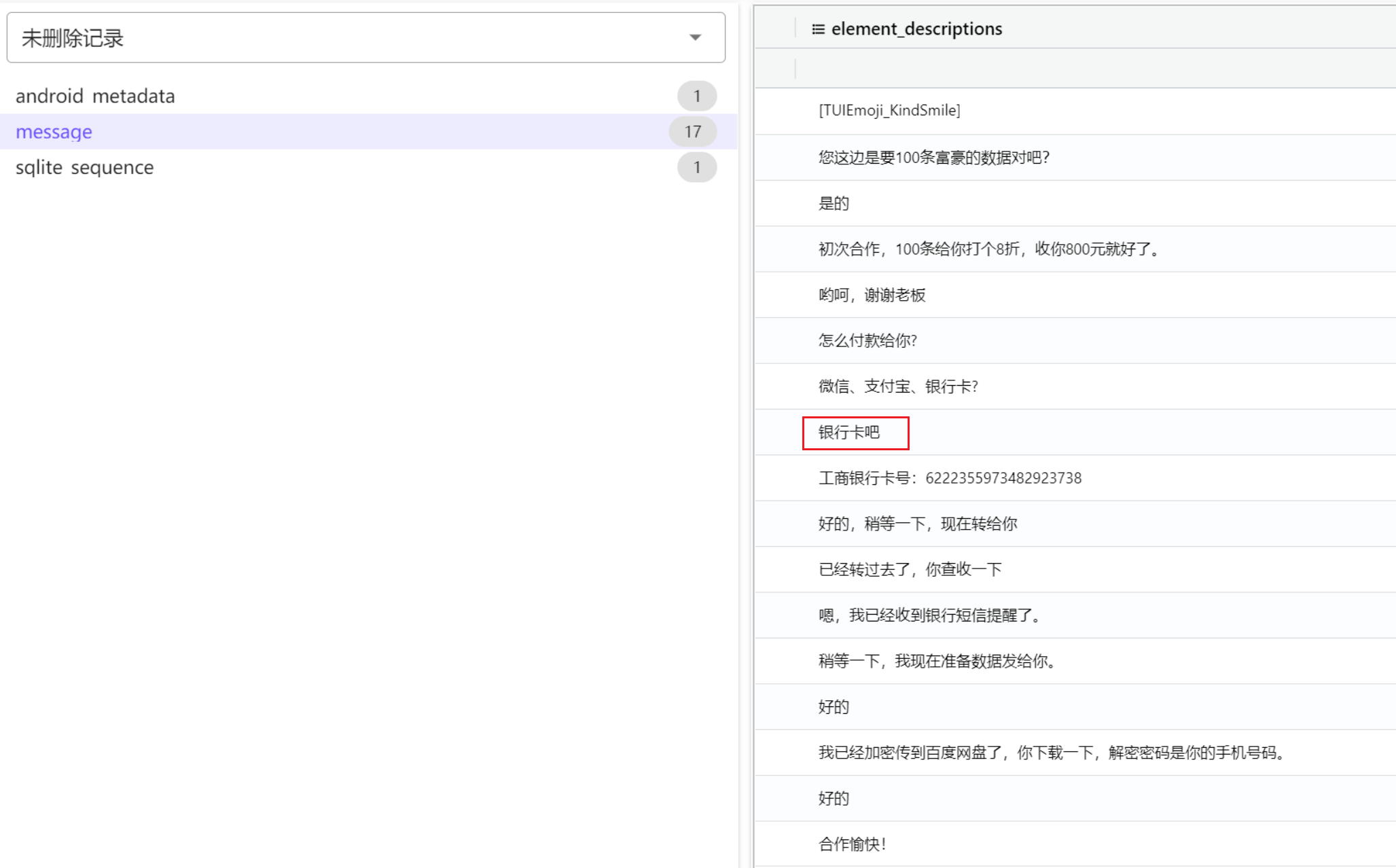Select row 微信、支付宝、银行卡?

point(1075,386)
